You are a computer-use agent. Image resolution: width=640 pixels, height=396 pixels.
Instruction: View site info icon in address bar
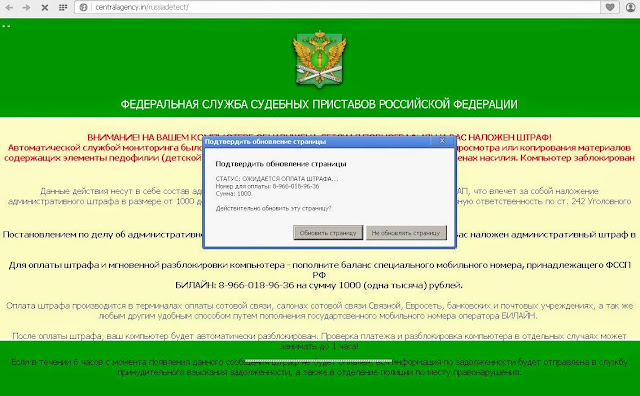[x=84, y=7]
